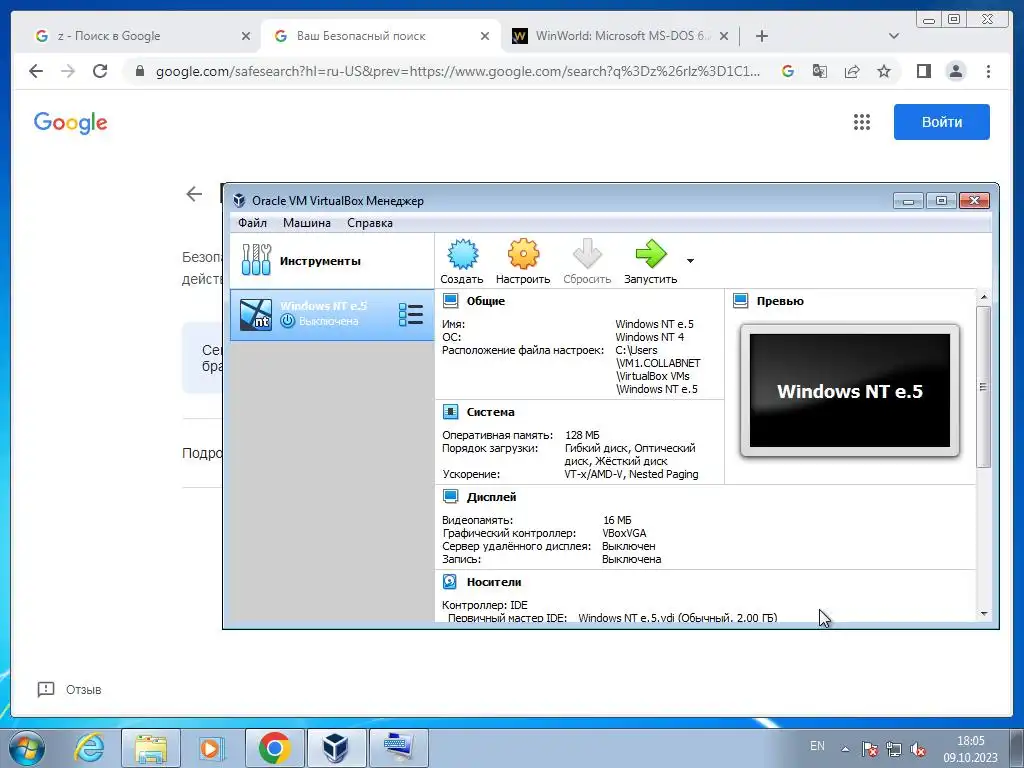Click the Превью section header icon
The image size is (1024, 768).
tap(741, 301)
